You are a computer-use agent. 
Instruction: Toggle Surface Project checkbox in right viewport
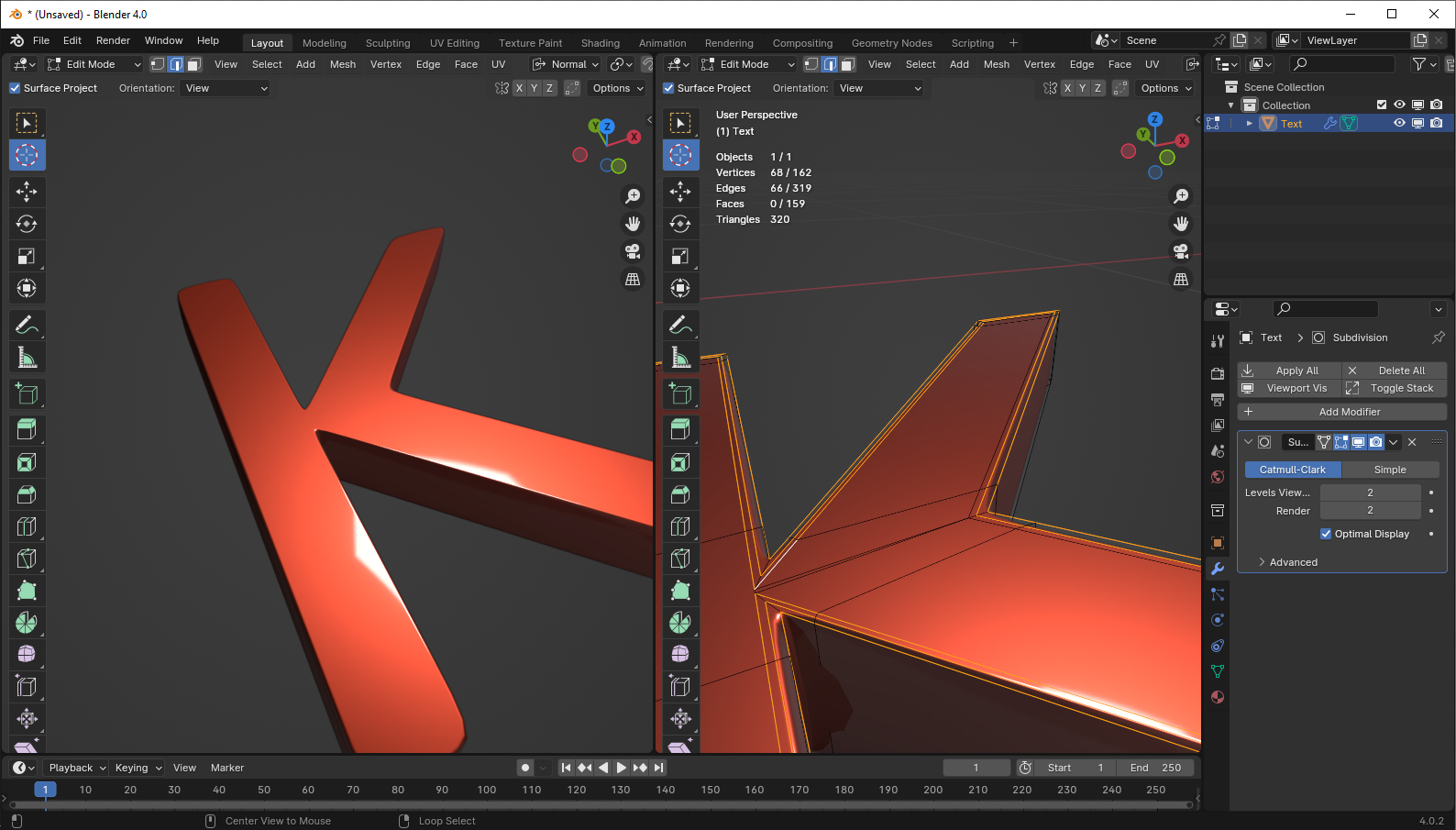coord(668,88)
